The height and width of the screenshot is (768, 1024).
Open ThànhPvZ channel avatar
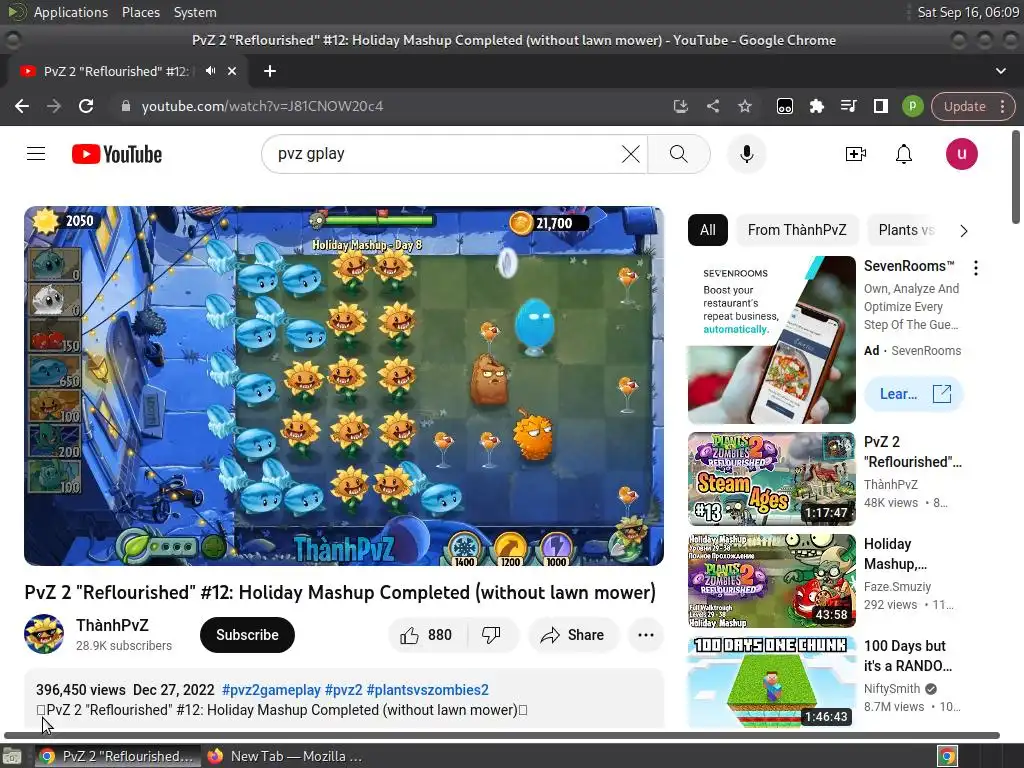tap(44, 634)
